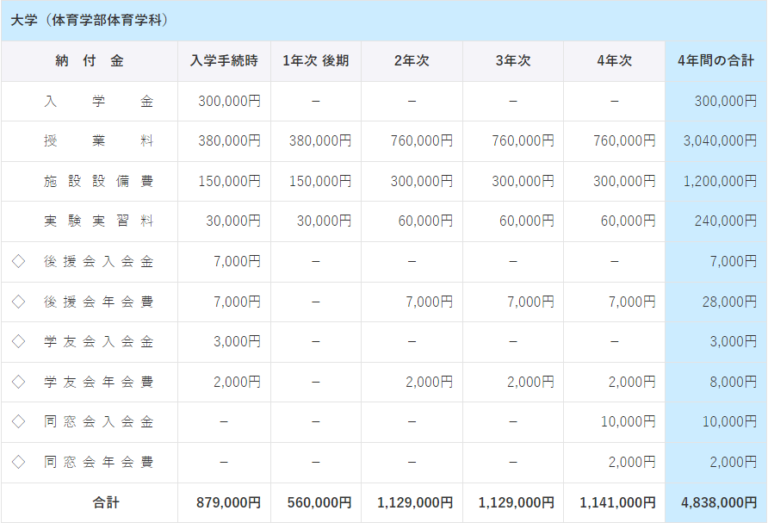Click the 4,838,000円 grand total cell

click(718, 502)
